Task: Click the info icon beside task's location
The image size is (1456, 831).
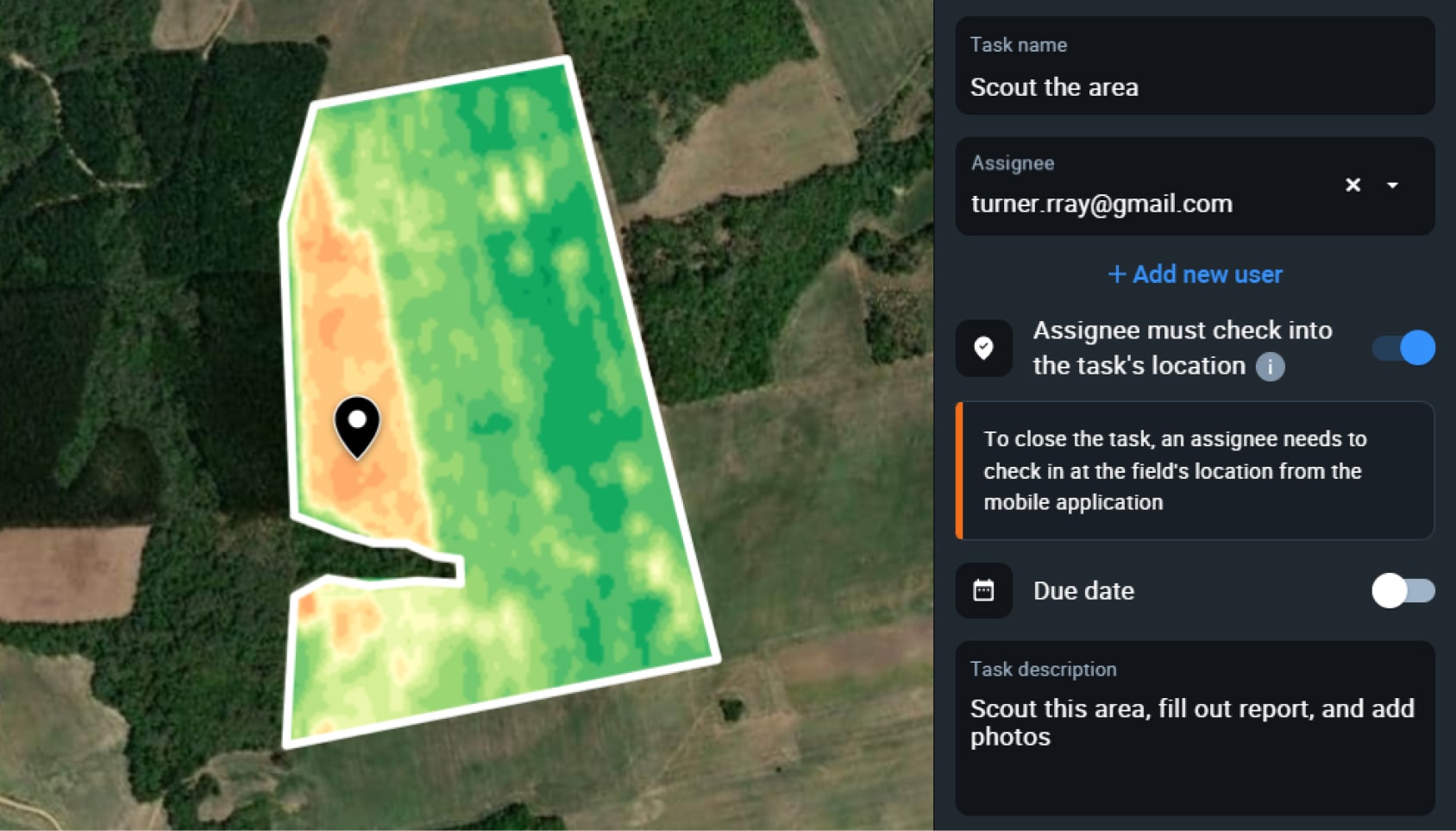Action: pos(1270,367)
